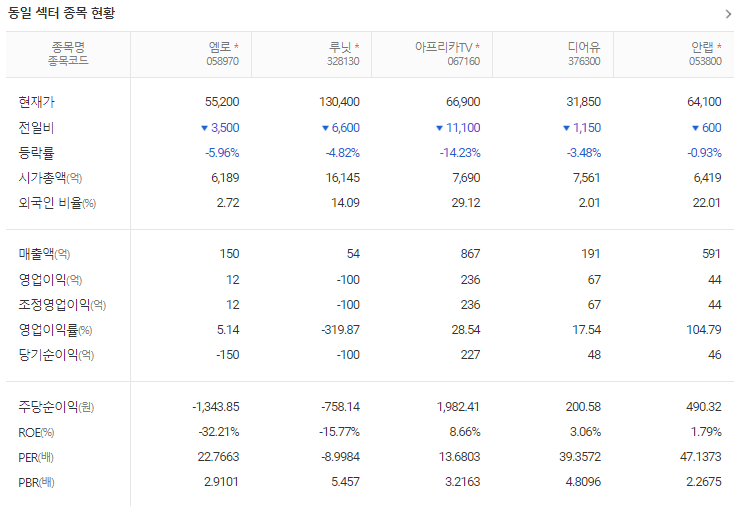The width and height of the screenshot is (747, 506).
Task: Click the 영업이익률(%) row label
Action: [55, 330]
